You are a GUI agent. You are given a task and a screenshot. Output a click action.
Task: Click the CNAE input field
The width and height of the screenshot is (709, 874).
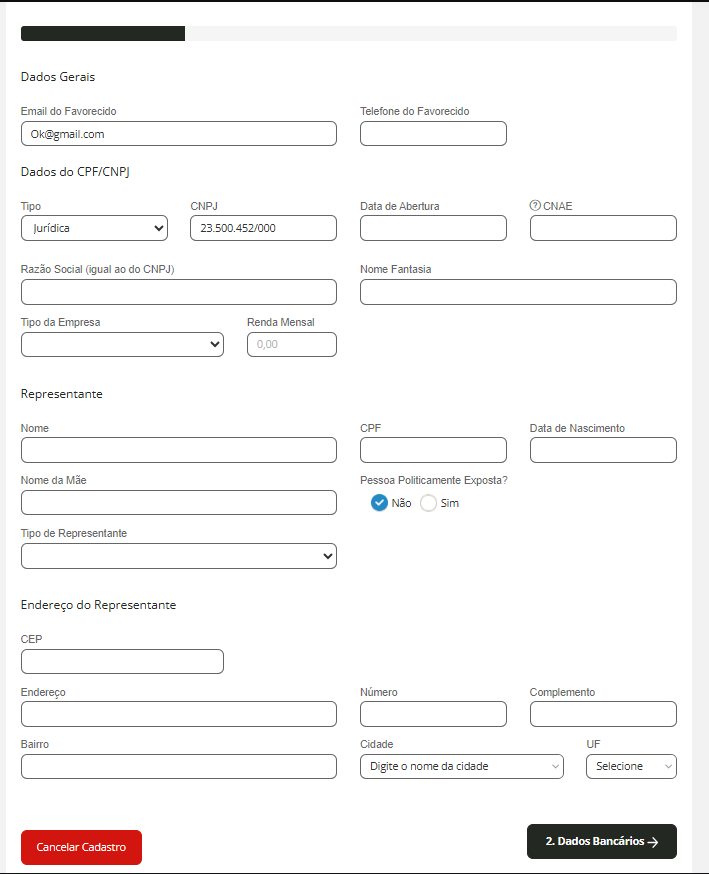(x=603, y=228)
